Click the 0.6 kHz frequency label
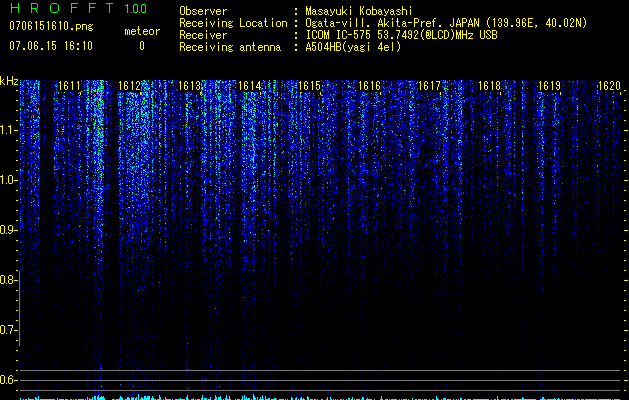 point(8,380)
